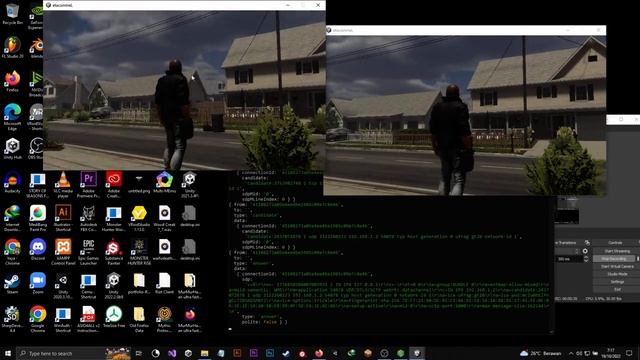Open the Firefox shortcut beside Blender
The image size is (640, 360).
point(12,81)
